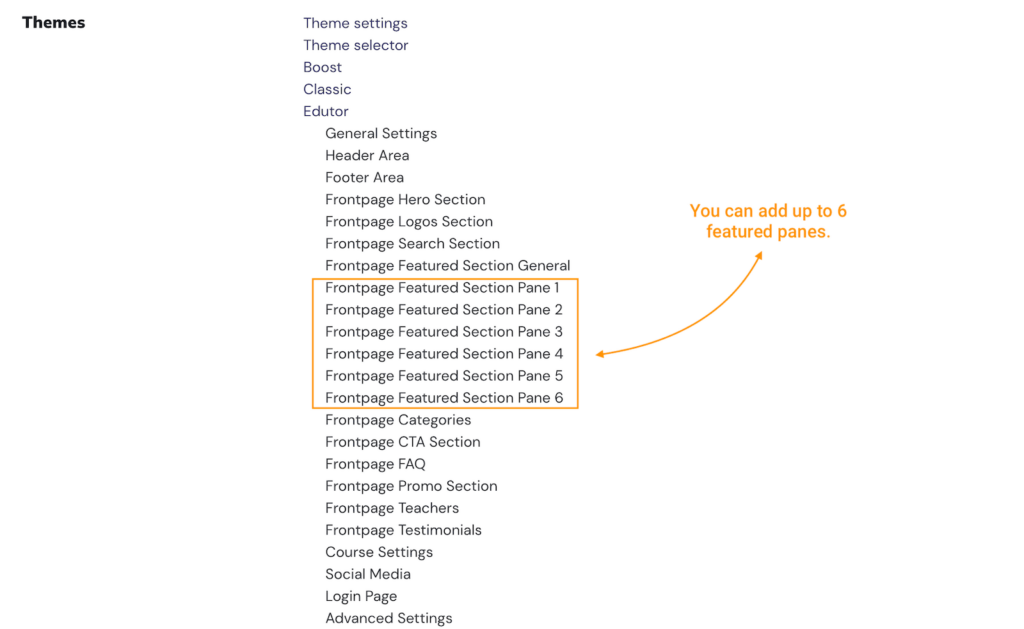
Task: Open Frontpage Hero Section
Action: pos(405,199)
